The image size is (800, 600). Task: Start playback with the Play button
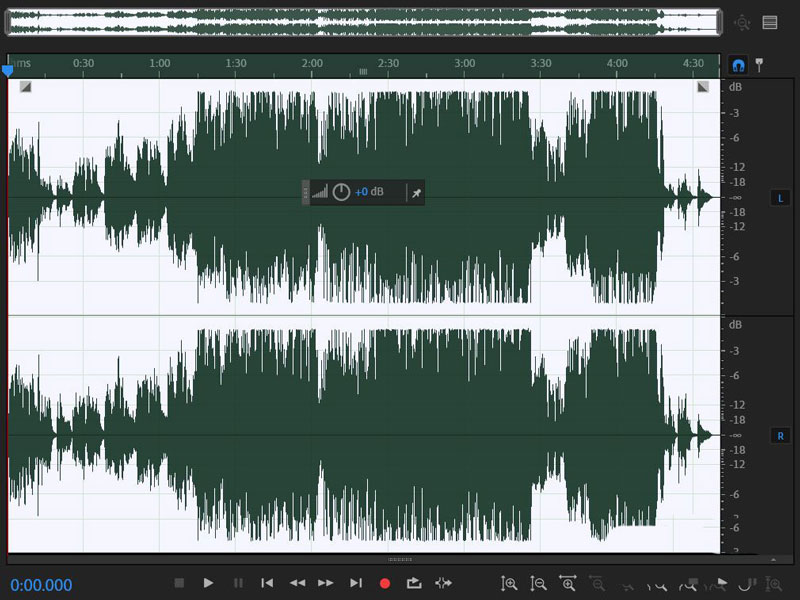(x=208, y=583)
